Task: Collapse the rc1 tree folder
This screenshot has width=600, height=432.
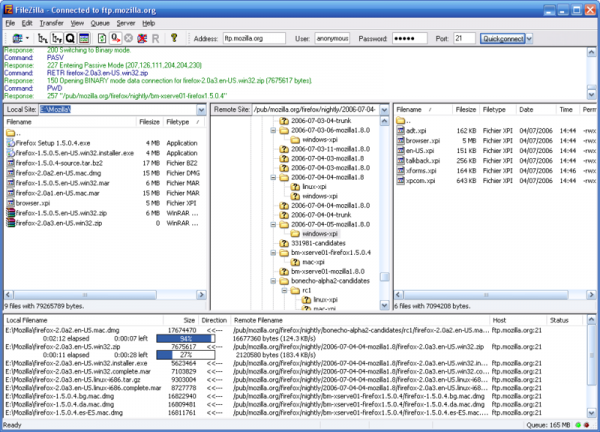Action: click(x=284, y=290)
